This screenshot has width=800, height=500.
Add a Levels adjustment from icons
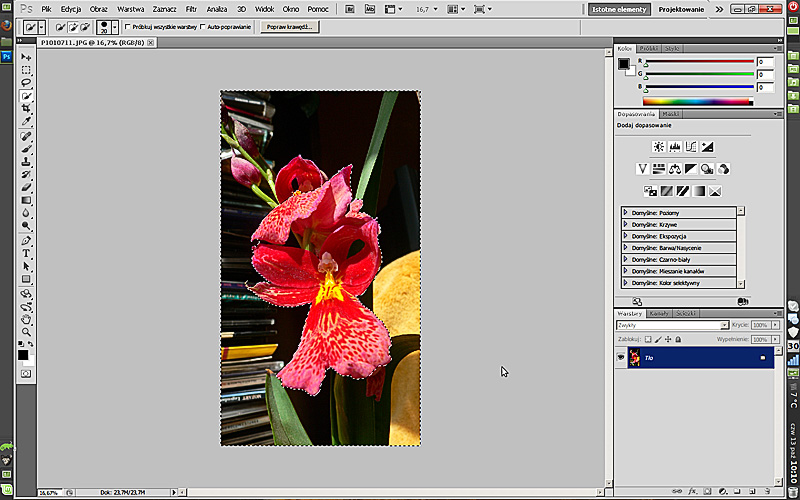coord(674,147)
